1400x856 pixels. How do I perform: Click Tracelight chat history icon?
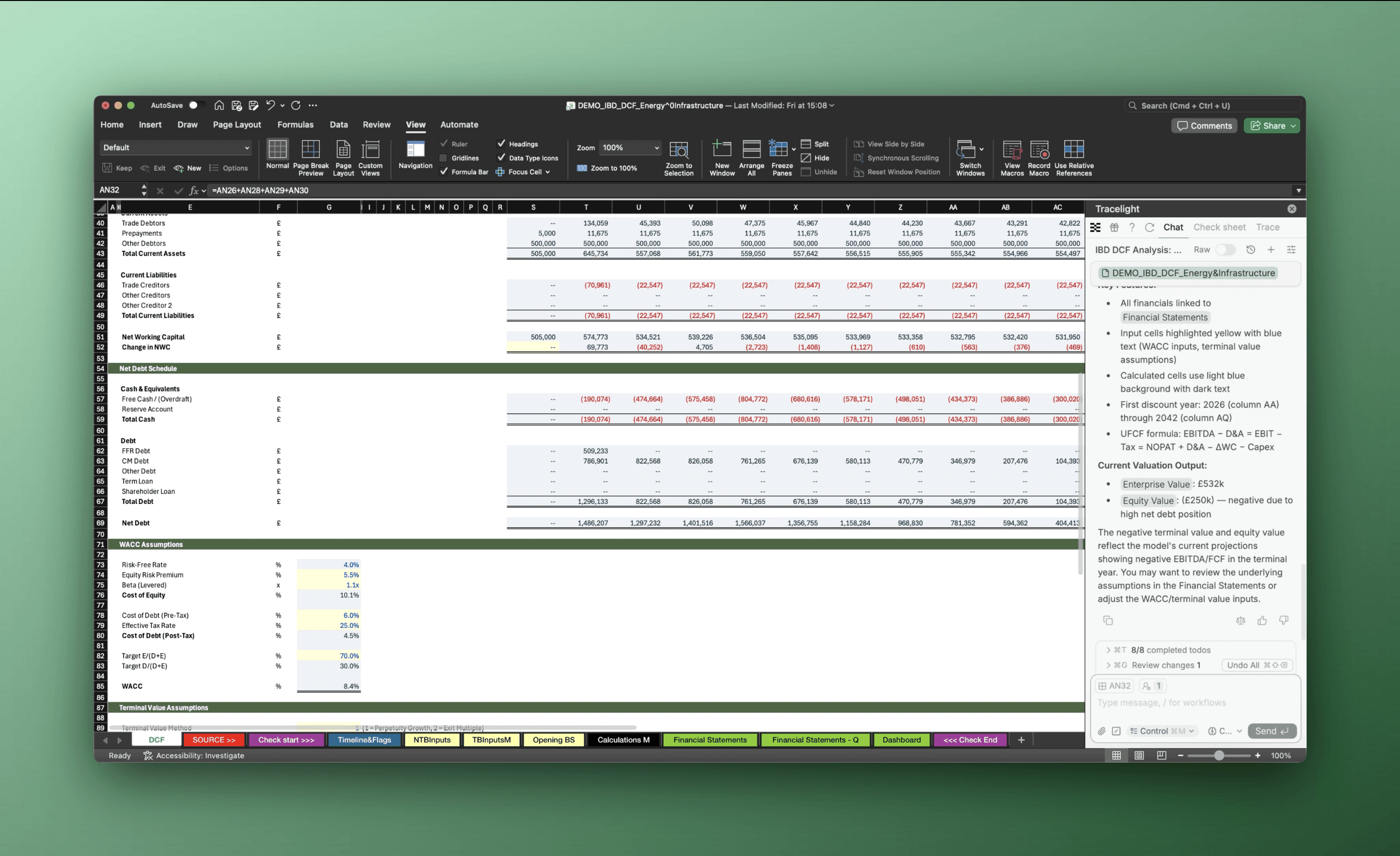click(x=1250, y=250)
